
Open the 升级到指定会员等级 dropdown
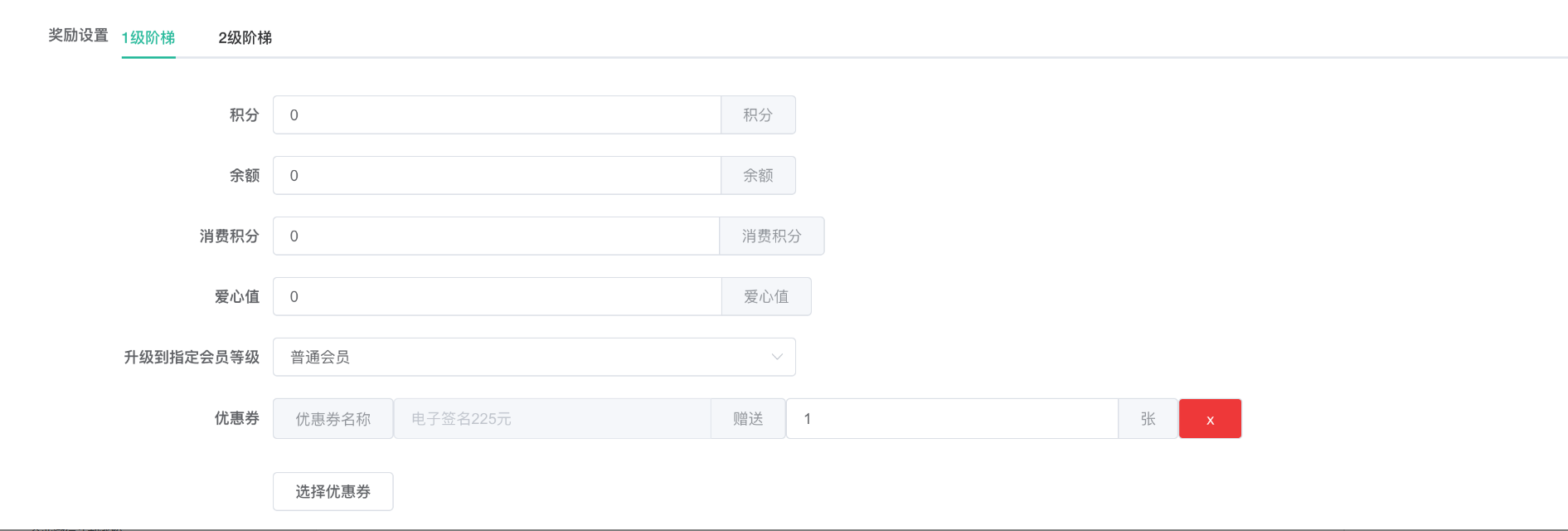click(533, 358)
